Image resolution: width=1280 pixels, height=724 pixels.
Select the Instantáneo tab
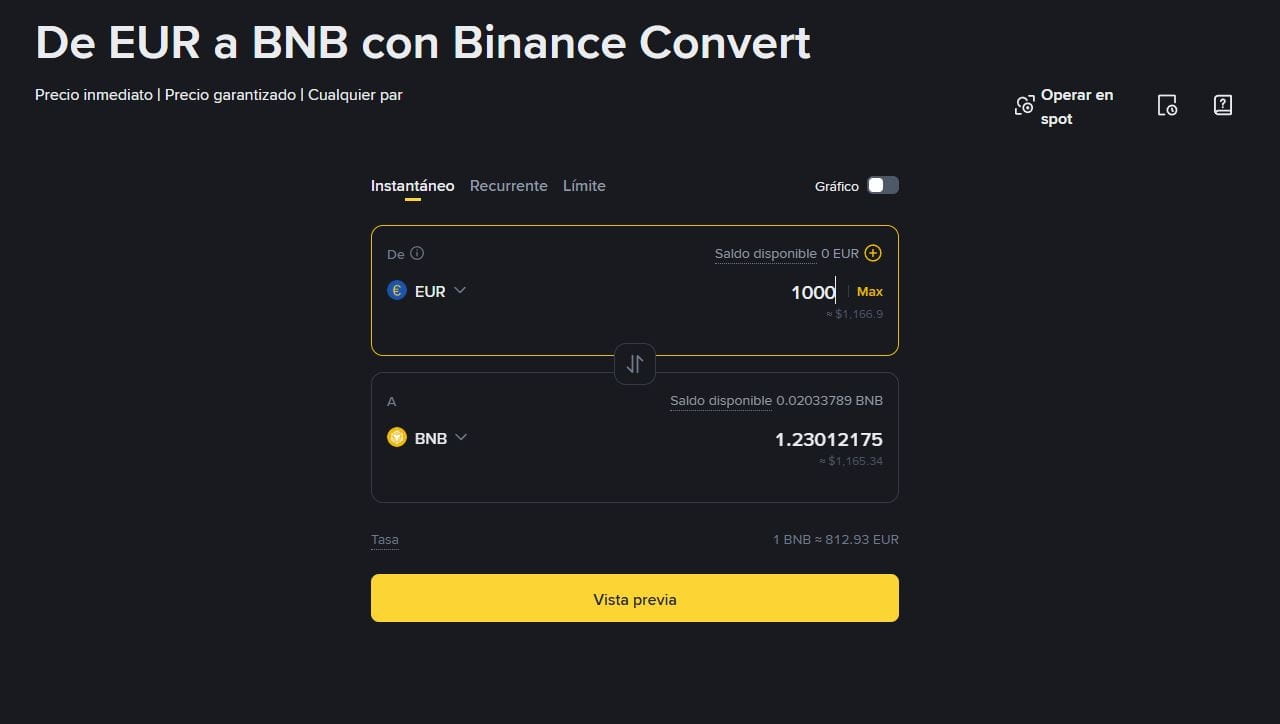click(412, 186)
